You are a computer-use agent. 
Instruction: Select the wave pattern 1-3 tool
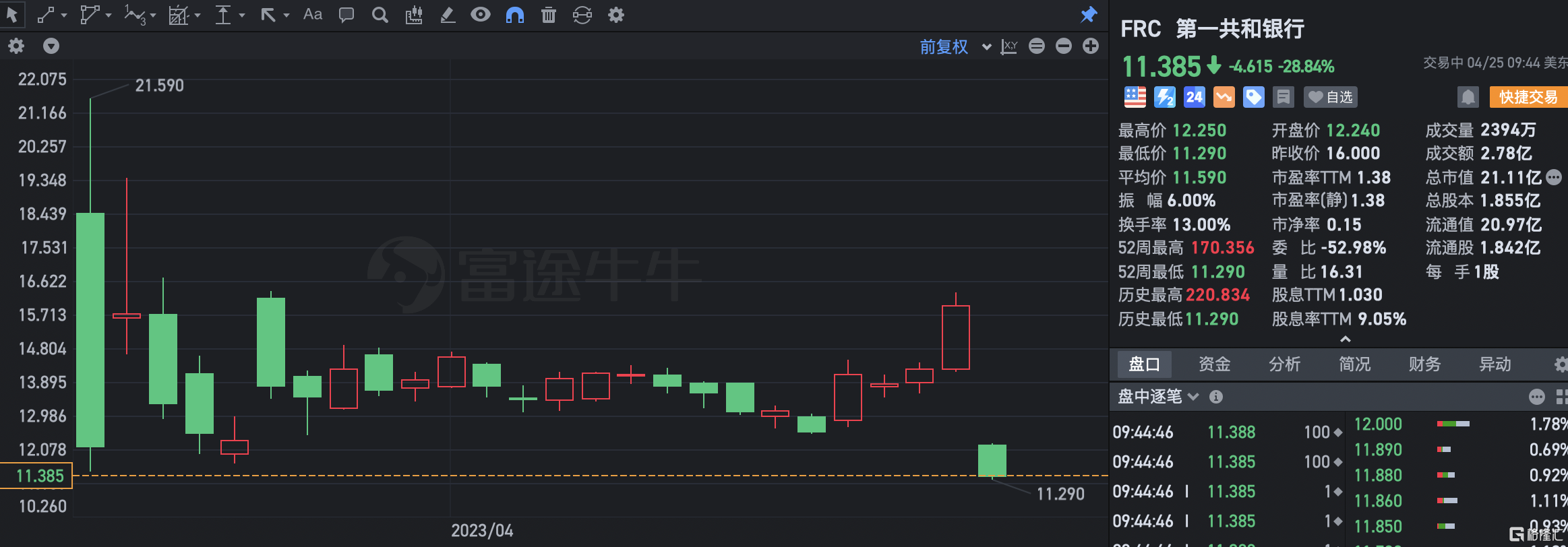(135, 15)
